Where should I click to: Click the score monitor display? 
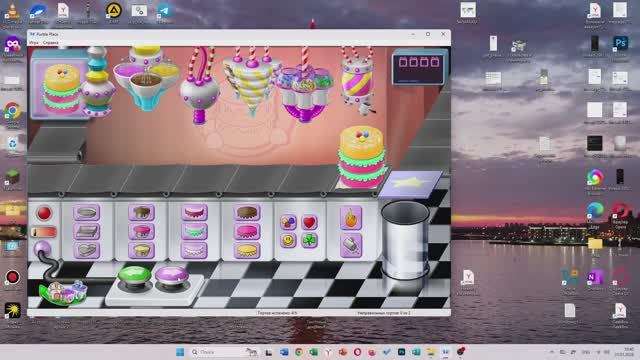(419, 67)
